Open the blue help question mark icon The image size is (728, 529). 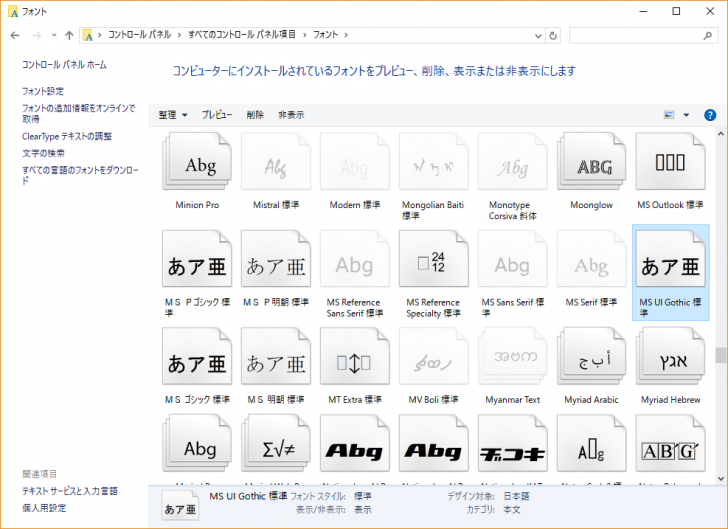click(710, 115)
